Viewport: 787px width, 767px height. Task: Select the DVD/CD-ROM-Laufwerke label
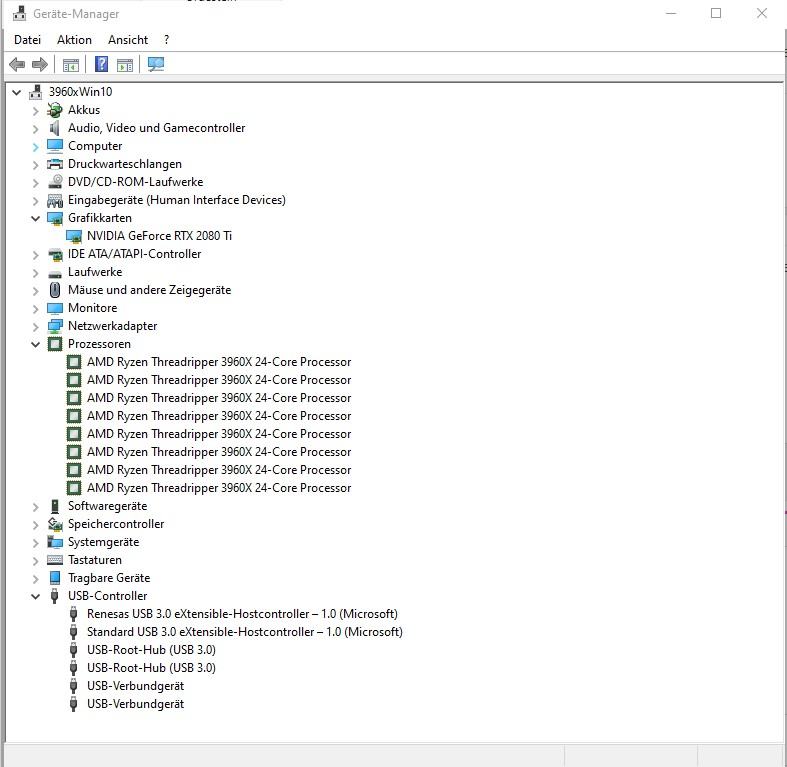[136, 182]
